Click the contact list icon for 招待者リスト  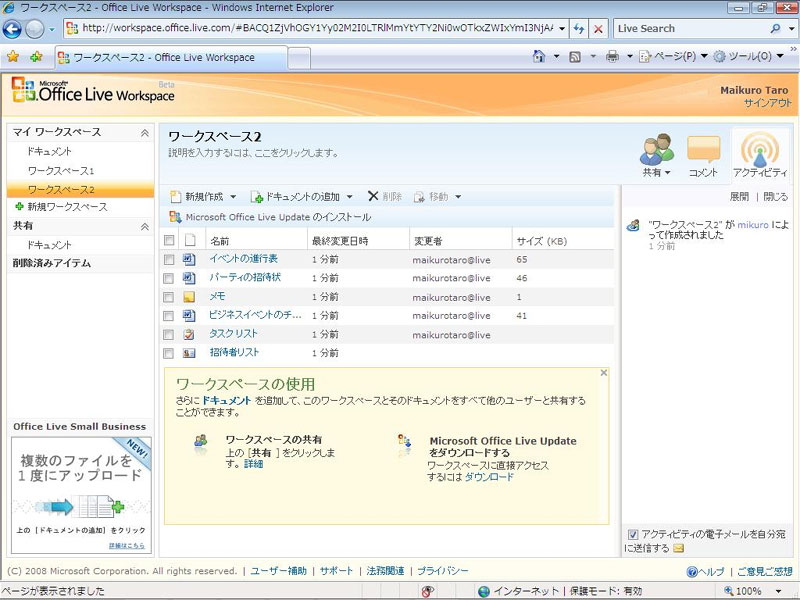(189, 353)
